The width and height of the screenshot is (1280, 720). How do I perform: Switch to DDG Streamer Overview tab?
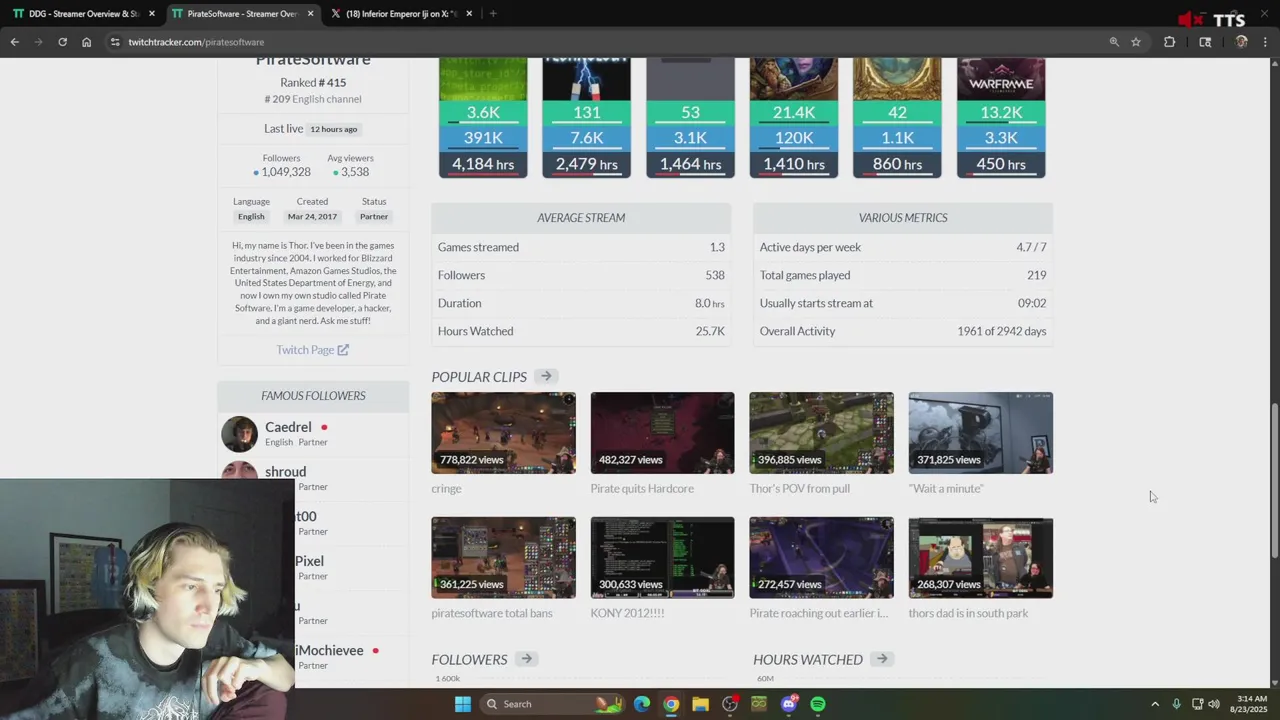point(83,14)
